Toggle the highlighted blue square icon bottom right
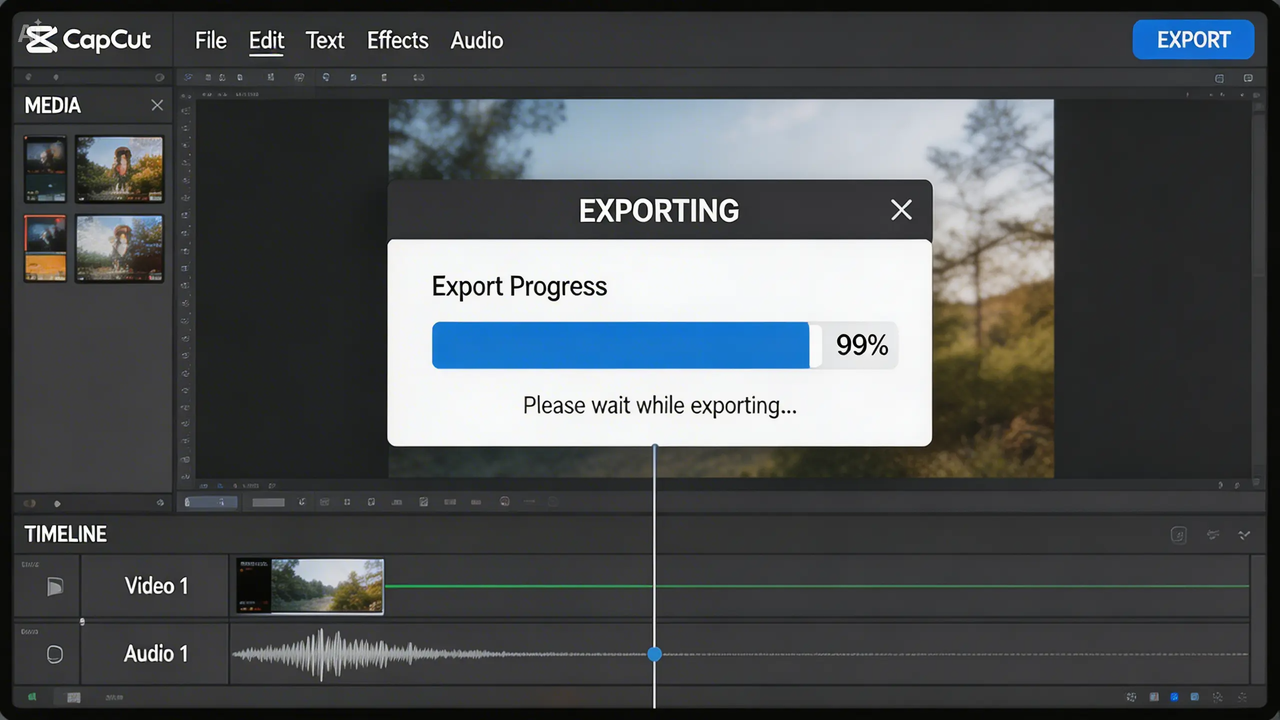The width and height of the screenshot is (1280, 720). pyautogui.click(x=1174, y=697)
